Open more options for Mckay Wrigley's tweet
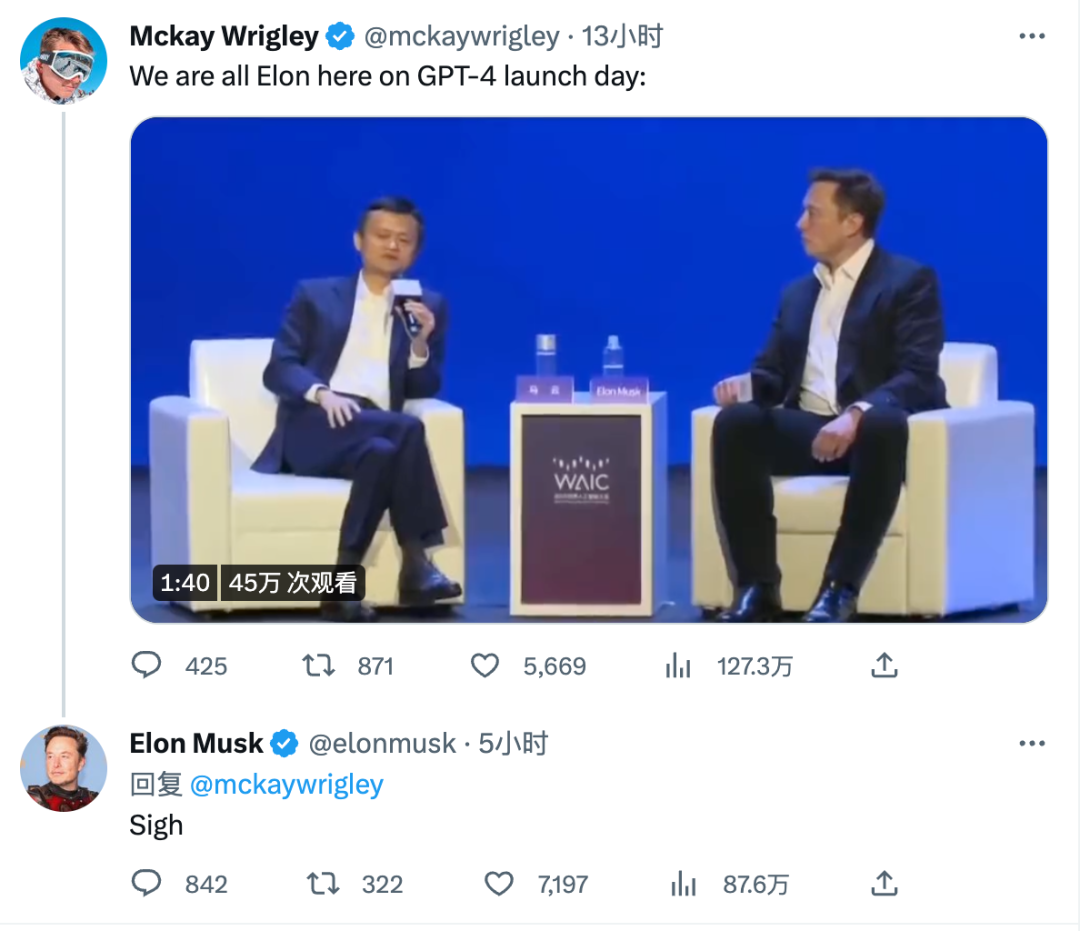The width and height of the screenshot is (1080, 931). click(1031, 37)
